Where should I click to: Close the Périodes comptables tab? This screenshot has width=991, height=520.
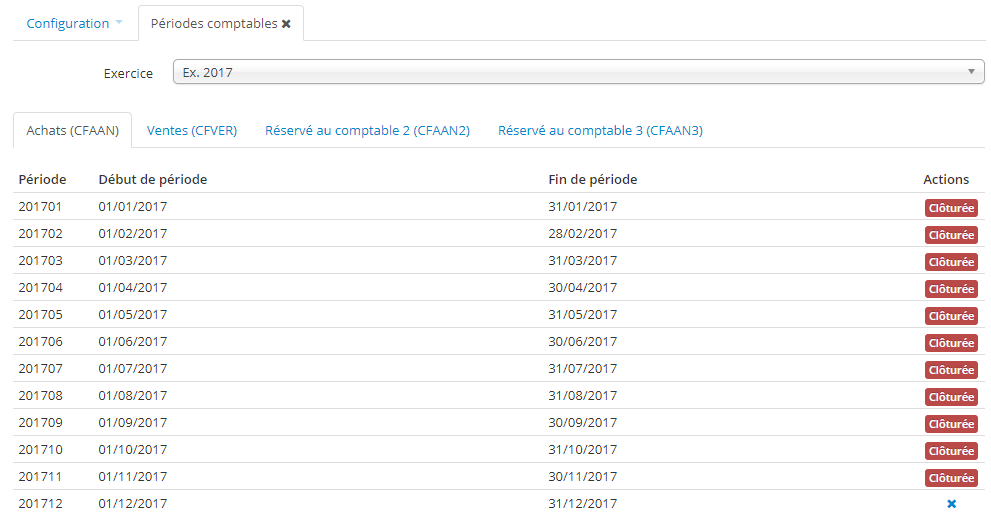(x=286, y=24)
